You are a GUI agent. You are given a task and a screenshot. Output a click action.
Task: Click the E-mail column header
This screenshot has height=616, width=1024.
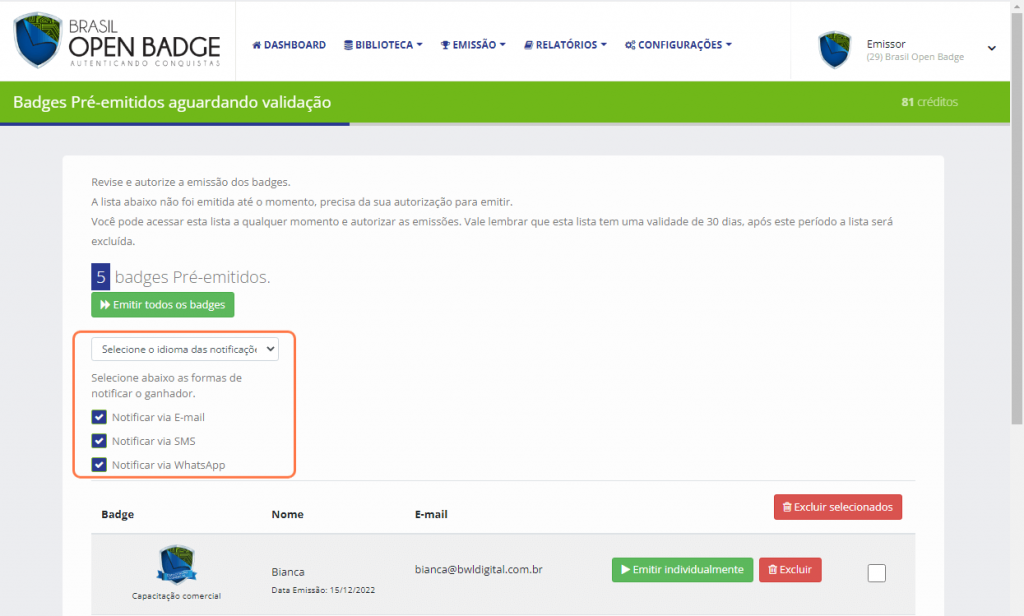[431, 514]
